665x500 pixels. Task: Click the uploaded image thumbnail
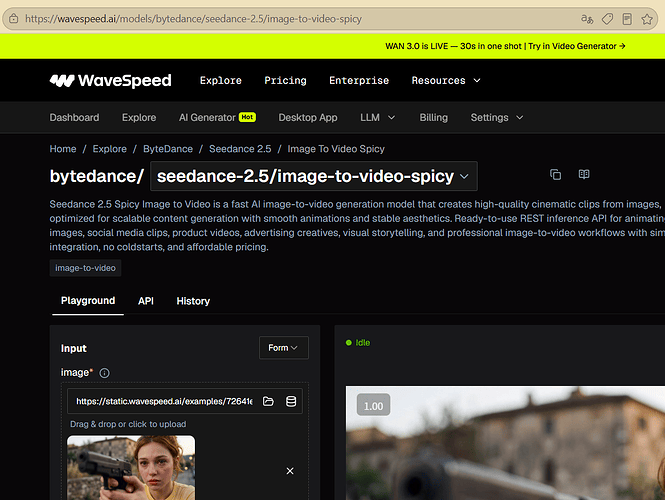click(131, 468)
